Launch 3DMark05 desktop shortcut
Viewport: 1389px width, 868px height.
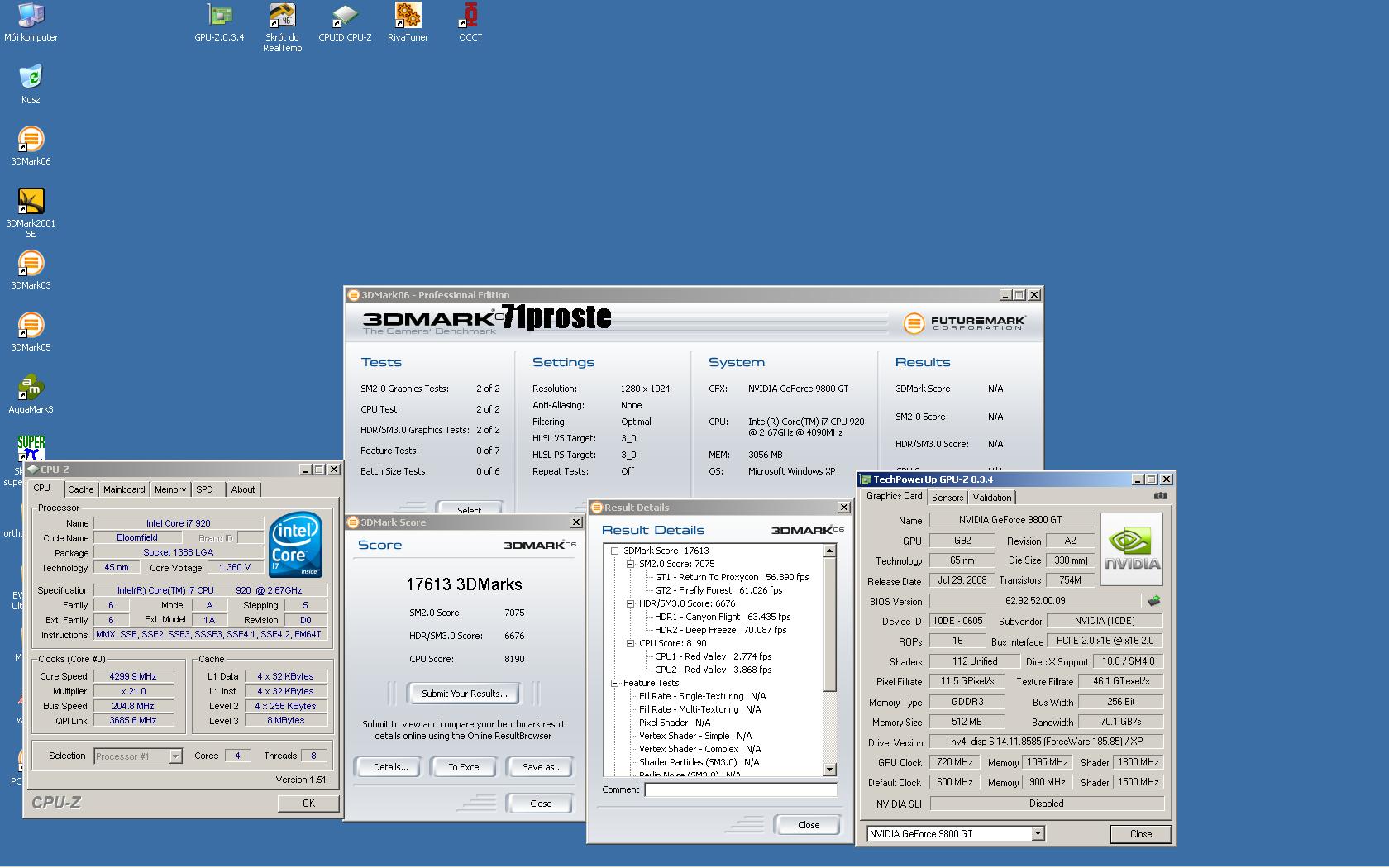click(x=31, y=331)
